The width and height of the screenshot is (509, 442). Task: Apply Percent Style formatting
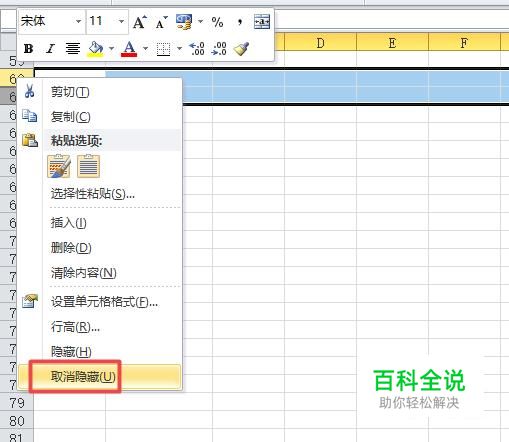[x=217, y=22]
